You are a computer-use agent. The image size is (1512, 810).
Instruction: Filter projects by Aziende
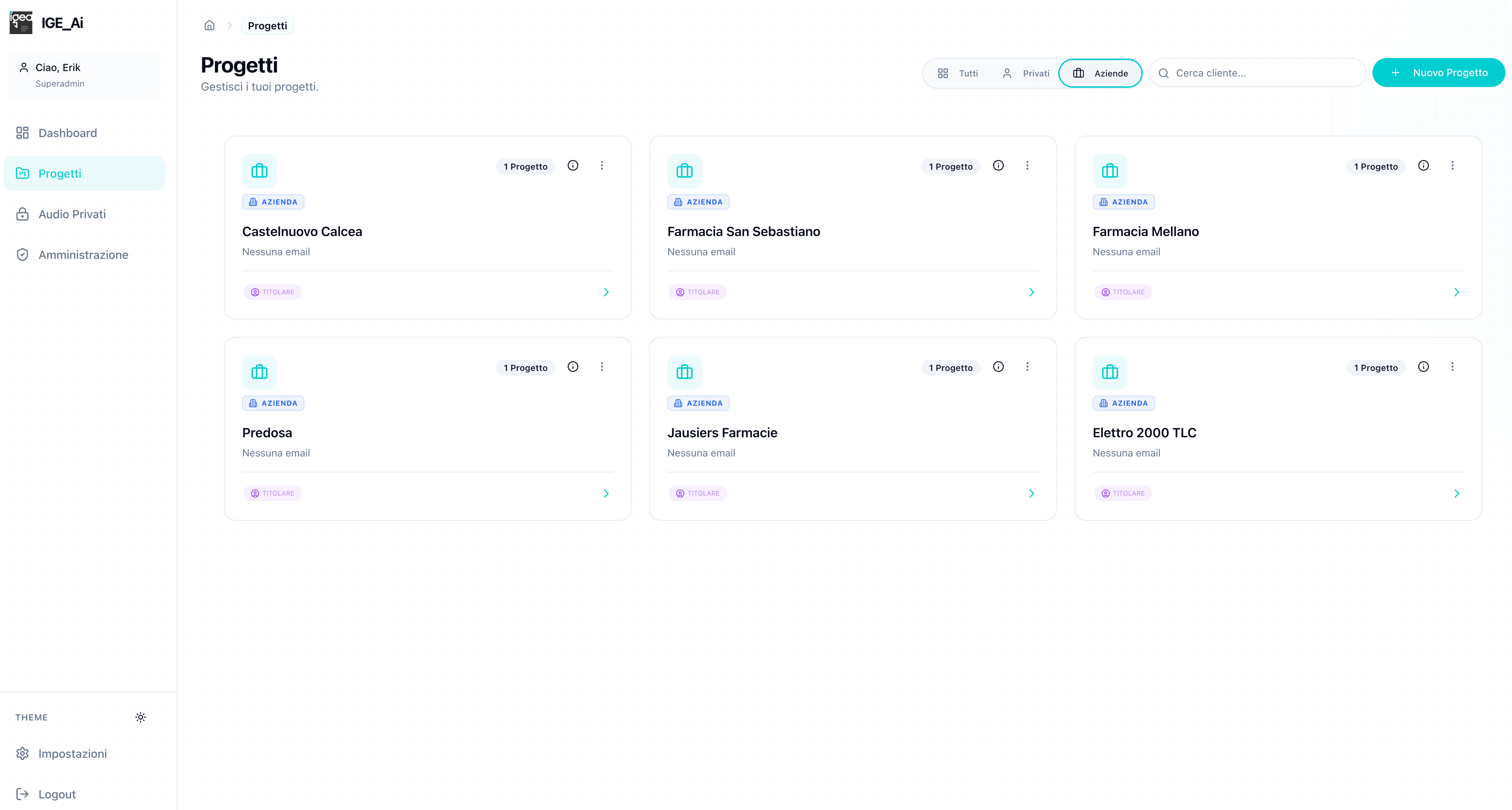[1100, 73]
